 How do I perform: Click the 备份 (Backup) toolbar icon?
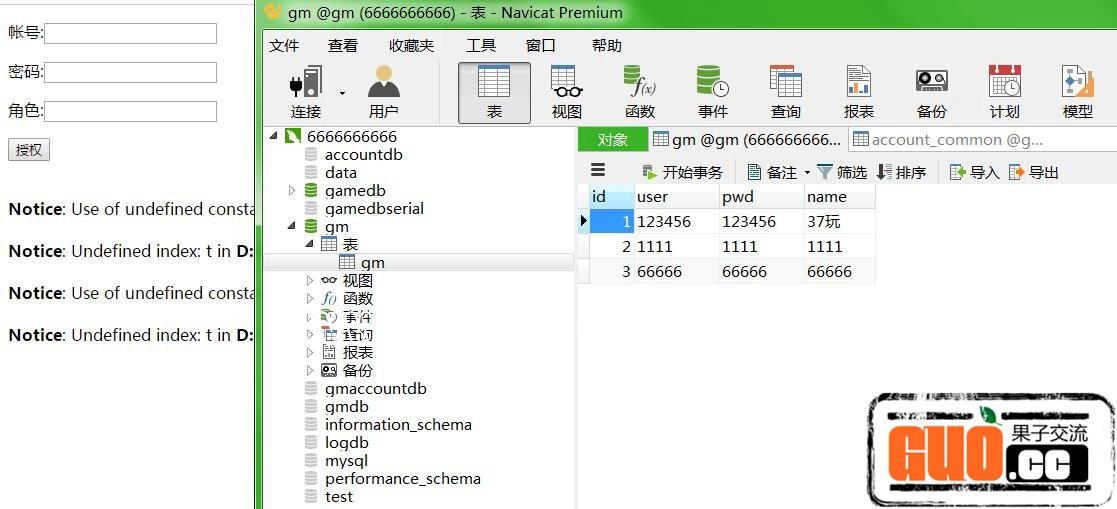(x=931, y=92)
